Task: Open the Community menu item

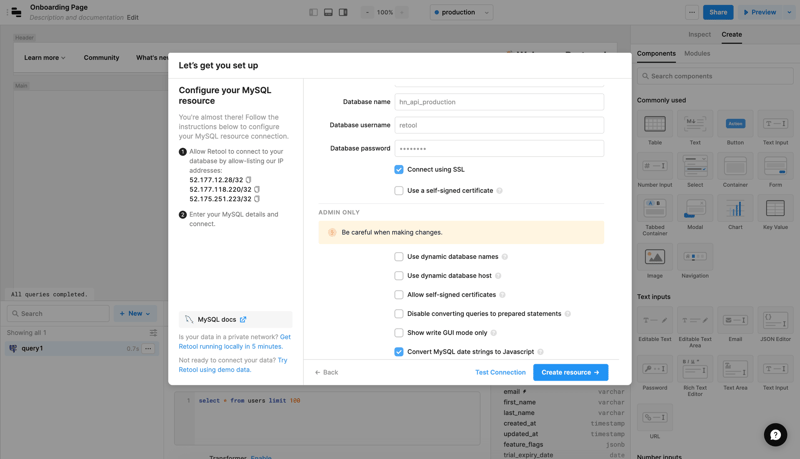Action: coord(101,58)
